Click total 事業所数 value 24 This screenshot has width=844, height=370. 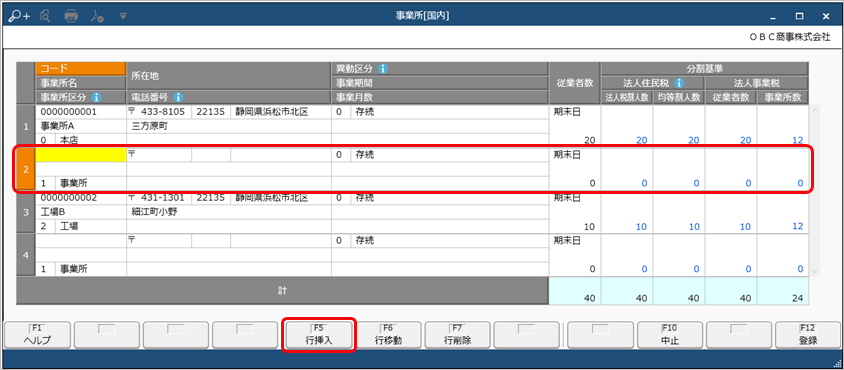[x=798, y=297]
